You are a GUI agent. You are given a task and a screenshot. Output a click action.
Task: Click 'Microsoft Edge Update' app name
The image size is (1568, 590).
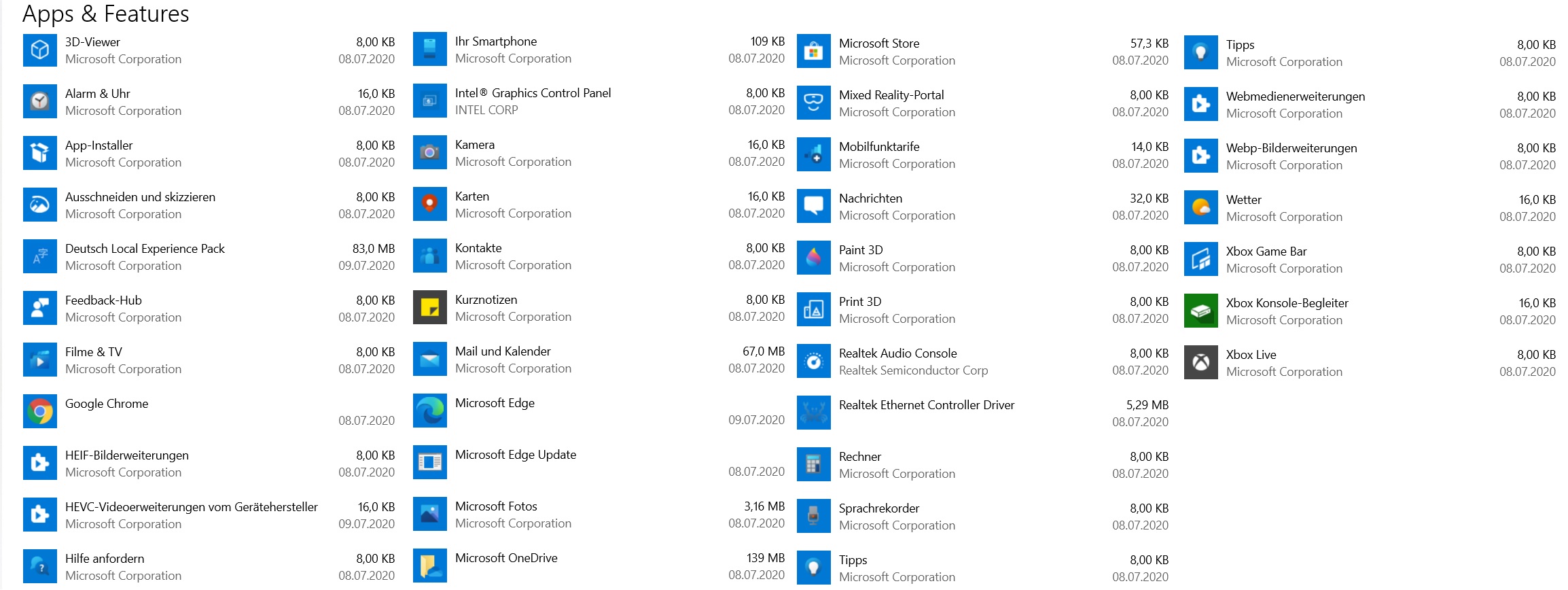(516, 455)
